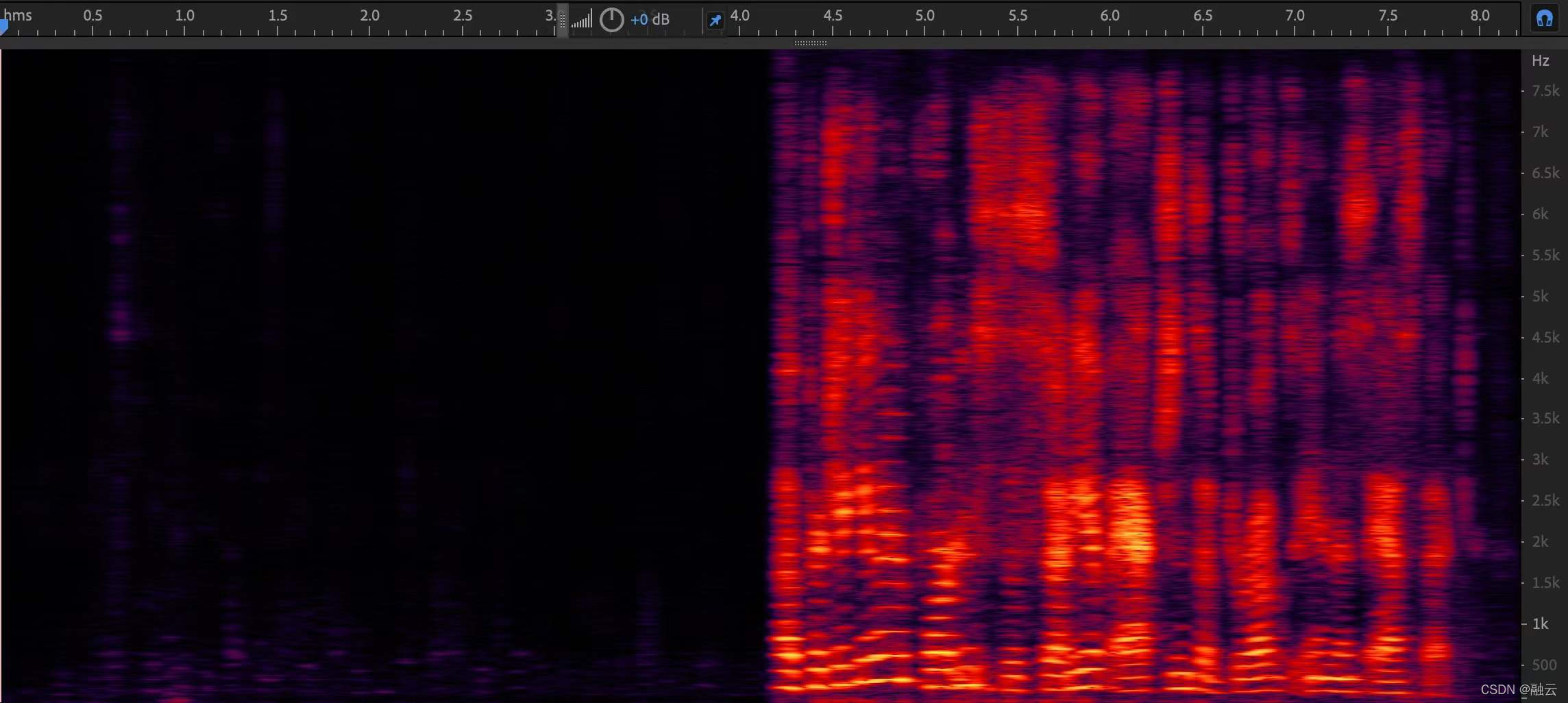Click the 6.5 mark on time ruler
Image resolution: width=1568 pixels, height=703 pixels.
[x=1202, y=15]
